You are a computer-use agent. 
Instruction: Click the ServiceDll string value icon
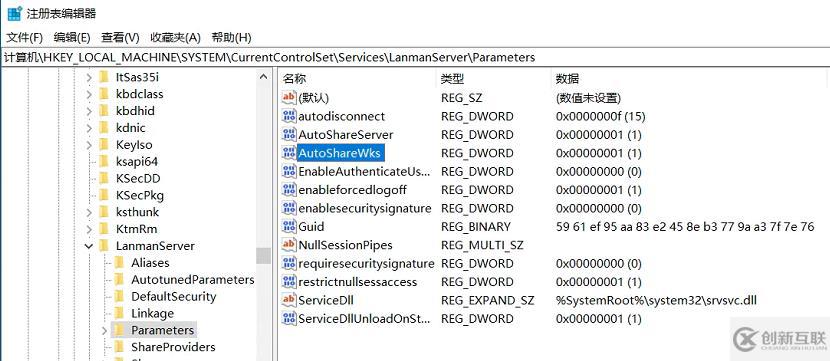(x=289, y=300)
